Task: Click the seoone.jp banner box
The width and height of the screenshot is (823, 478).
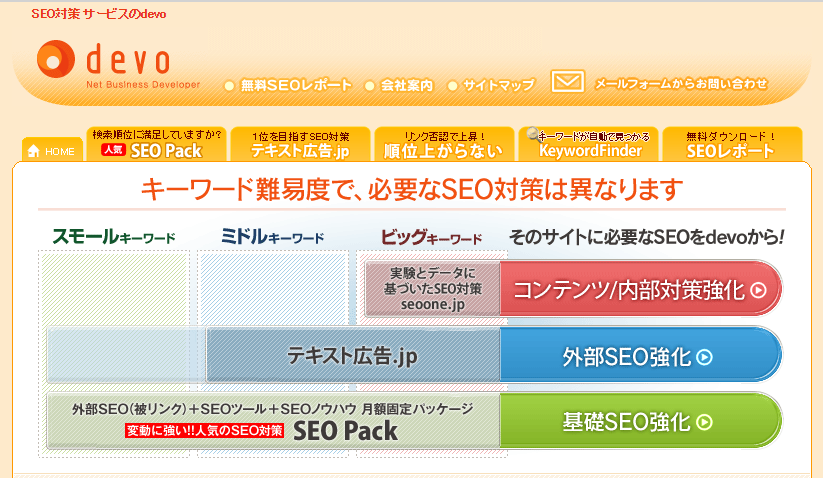Action: coord(433,288)
